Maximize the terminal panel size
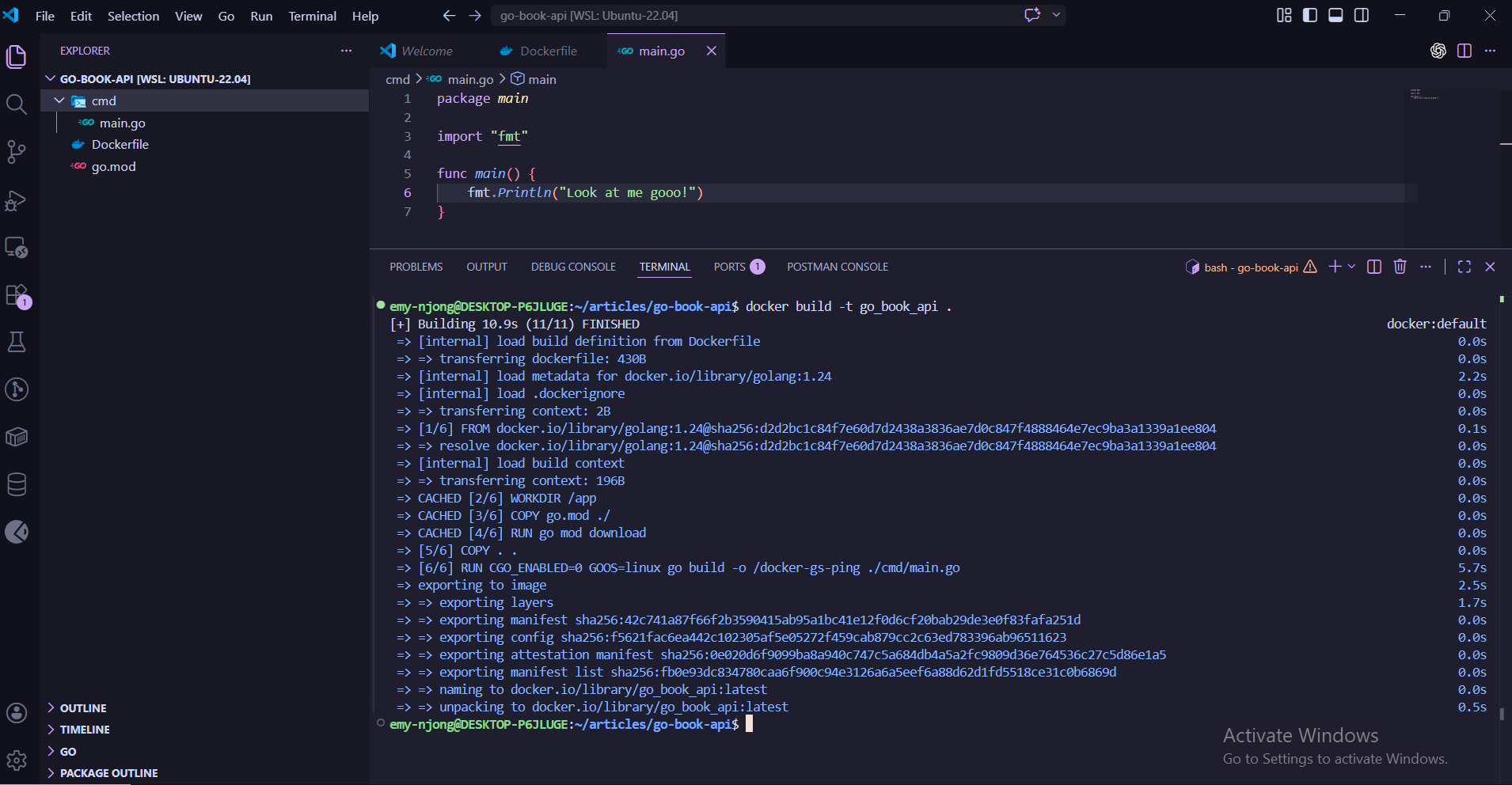This screenshot has width=1512, height=785. 1464,267
